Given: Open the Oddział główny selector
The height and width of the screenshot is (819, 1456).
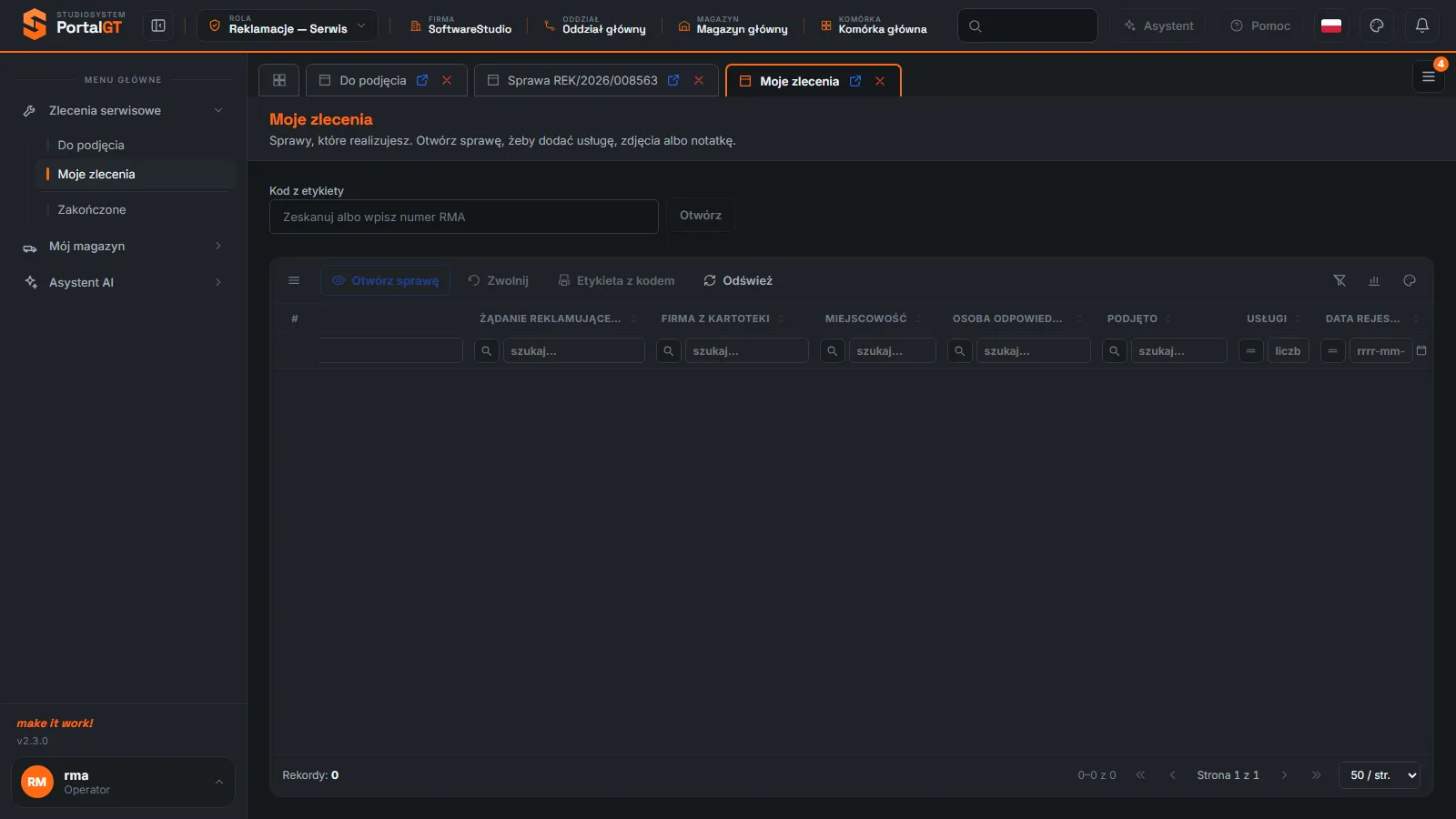Looking at the screenshot, I should coord(594,25).
